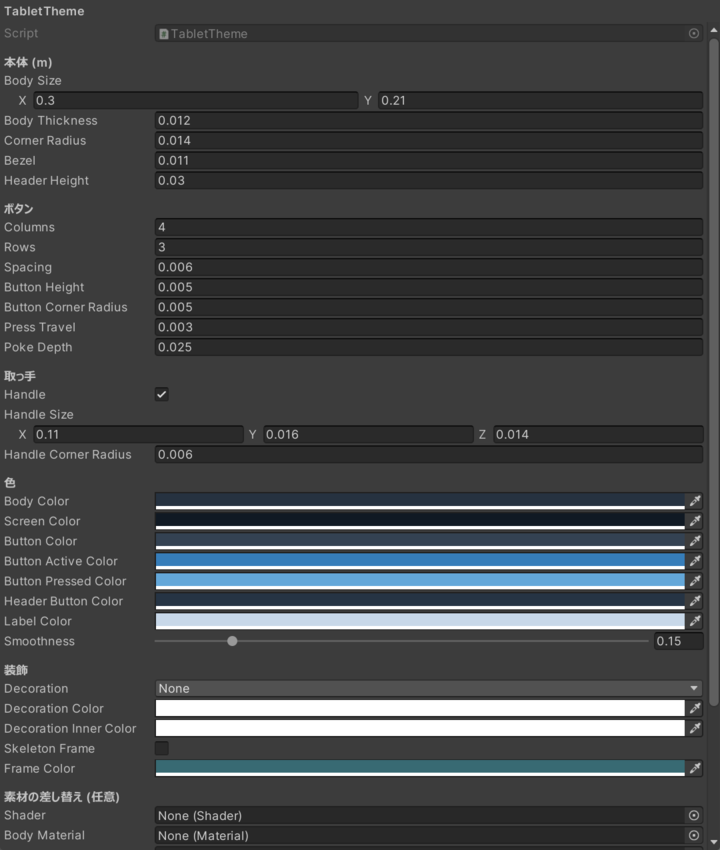The height and width of the screenshot is (850, 720).
Task: Click Handle Size X field
Action: tap(138, 434)
